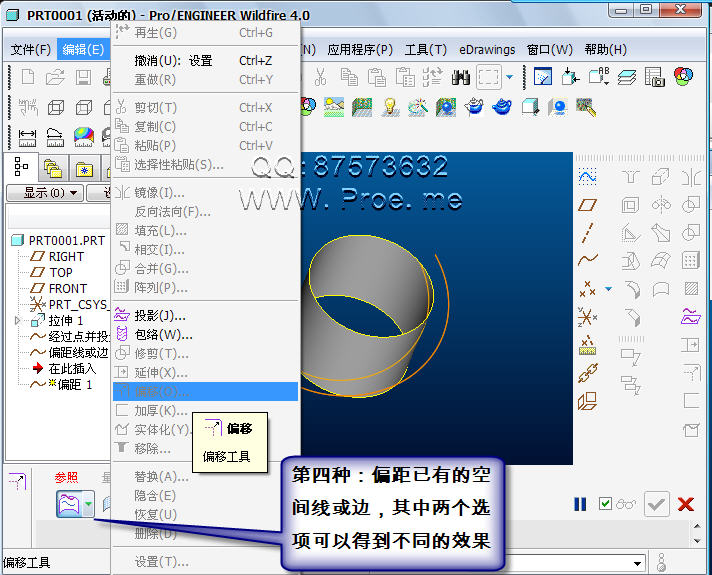Select the selected offset type button
This screenshot has height=575, width=712.
click(x=69, y=504)
